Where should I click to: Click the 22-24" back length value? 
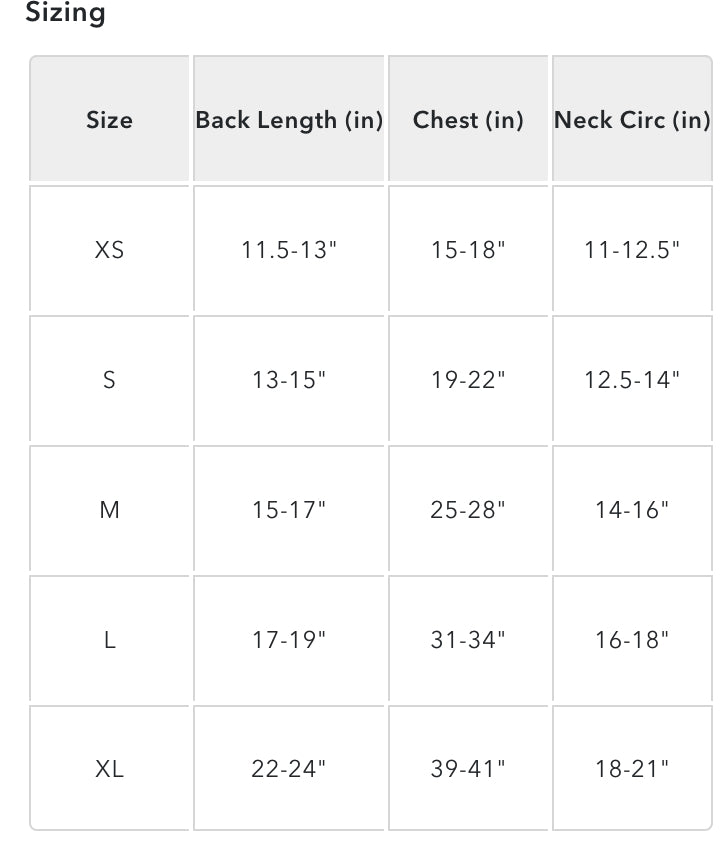[289, 768]
